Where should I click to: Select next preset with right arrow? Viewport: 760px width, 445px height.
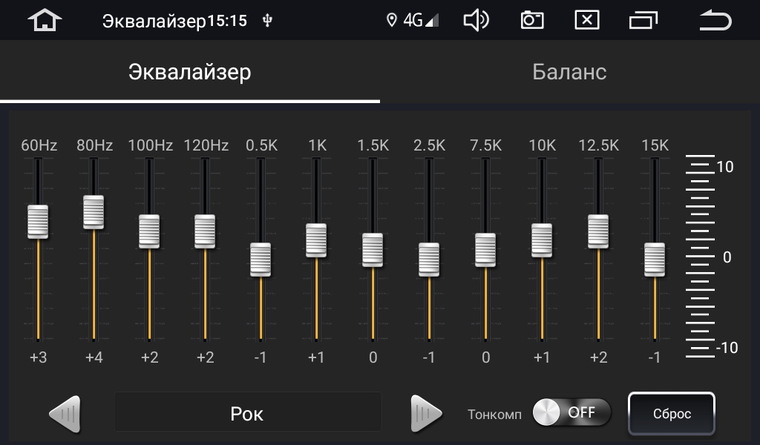tap(426, 412)
